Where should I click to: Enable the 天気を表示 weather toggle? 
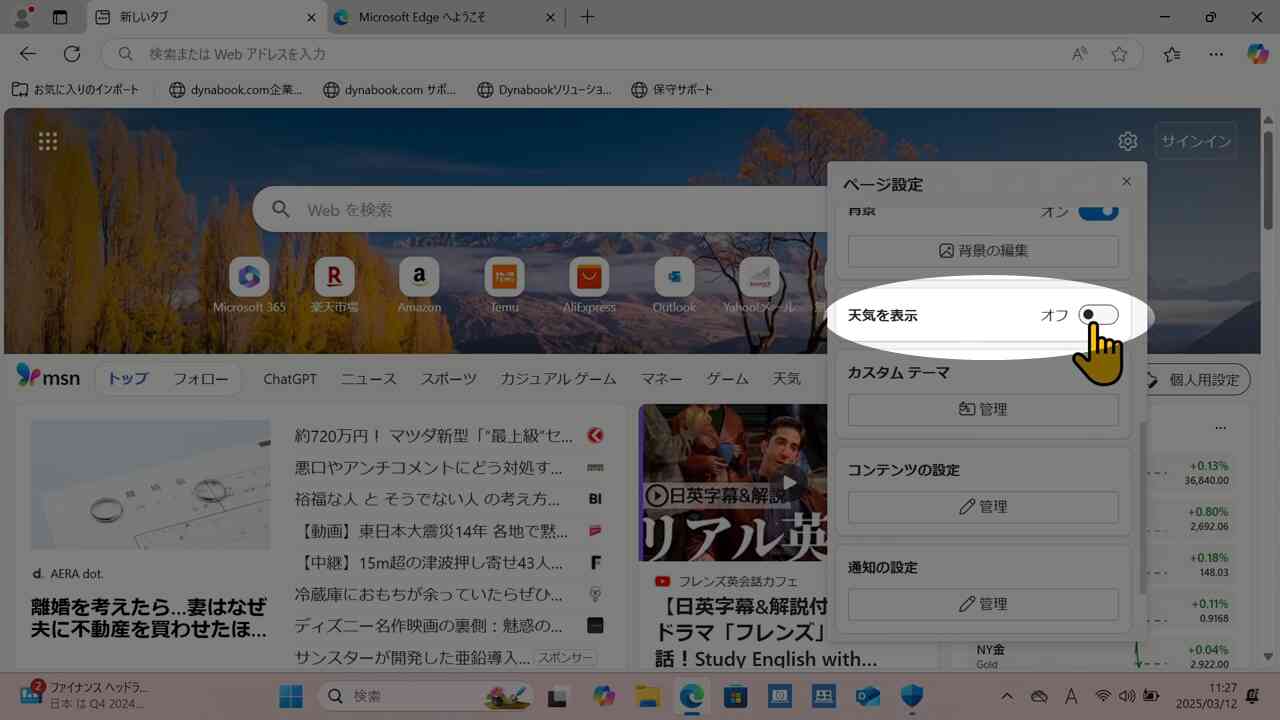coord(1097,315)
